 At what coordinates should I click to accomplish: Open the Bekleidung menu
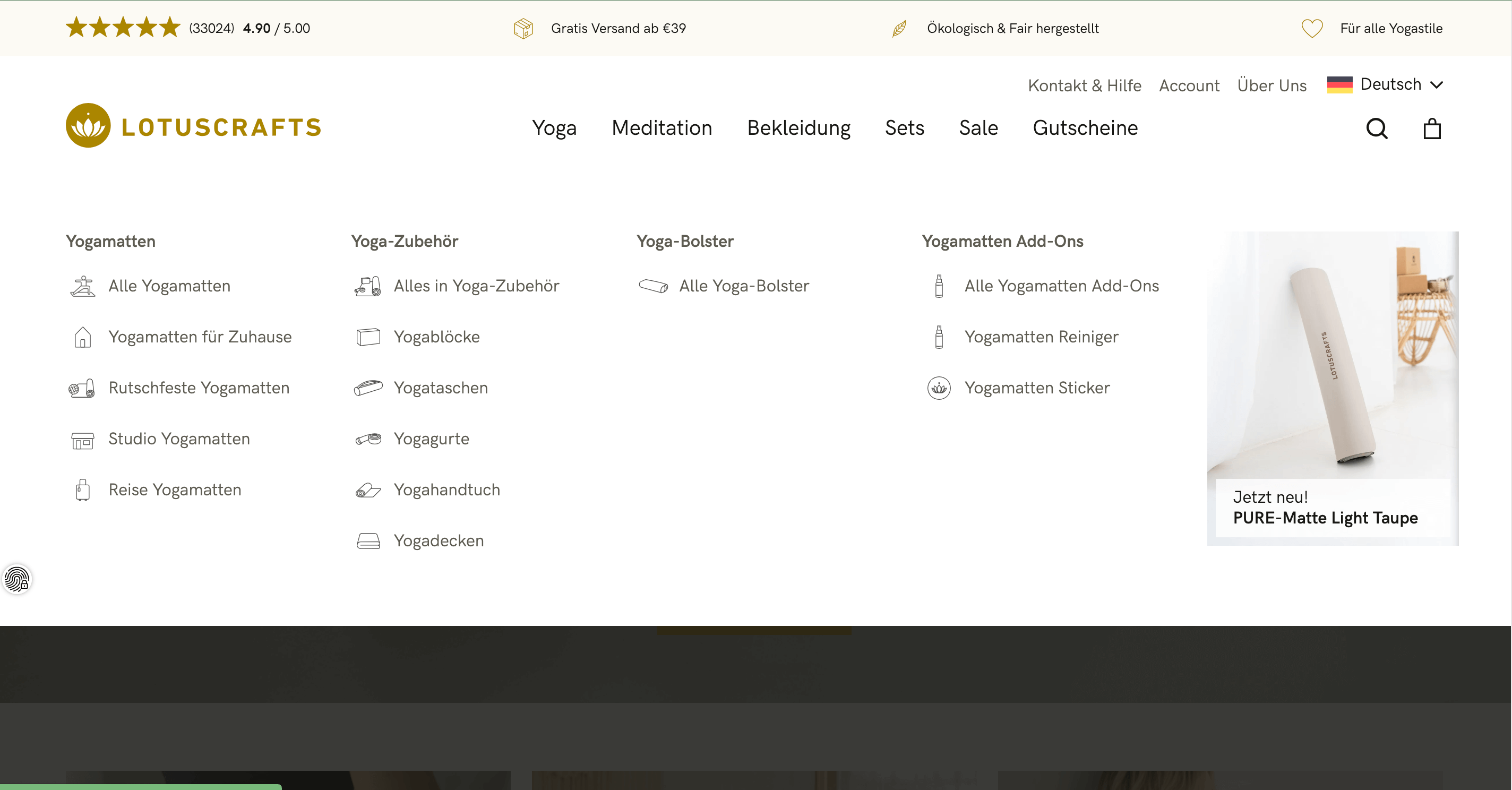(798, 128)
